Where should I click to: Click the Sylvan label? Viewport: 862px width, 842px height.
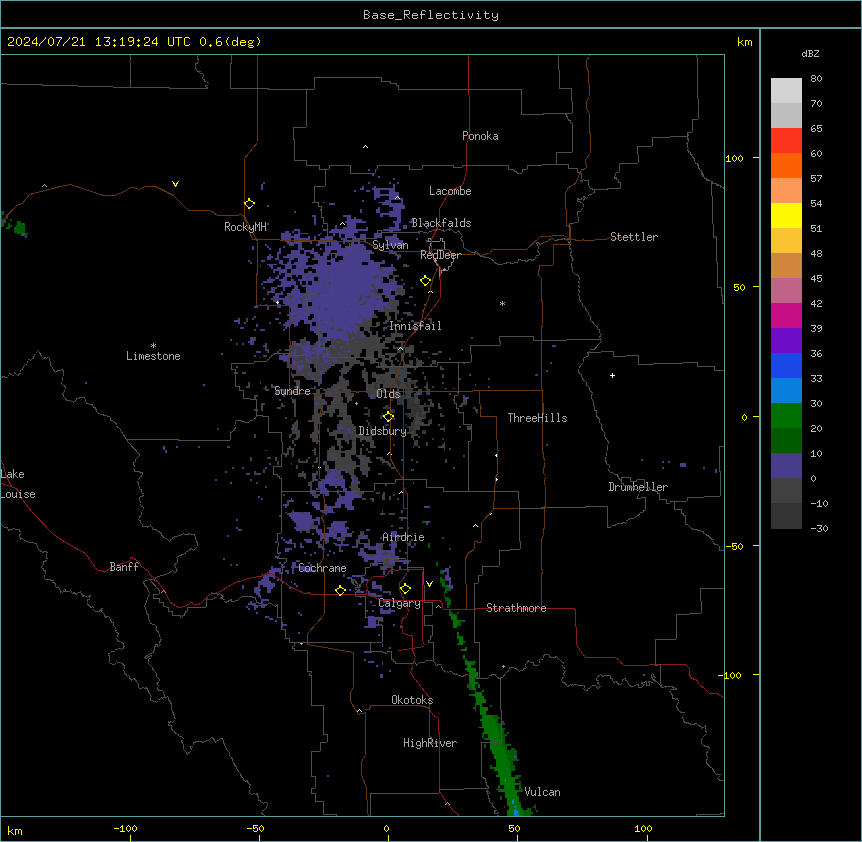click(390, 245)
